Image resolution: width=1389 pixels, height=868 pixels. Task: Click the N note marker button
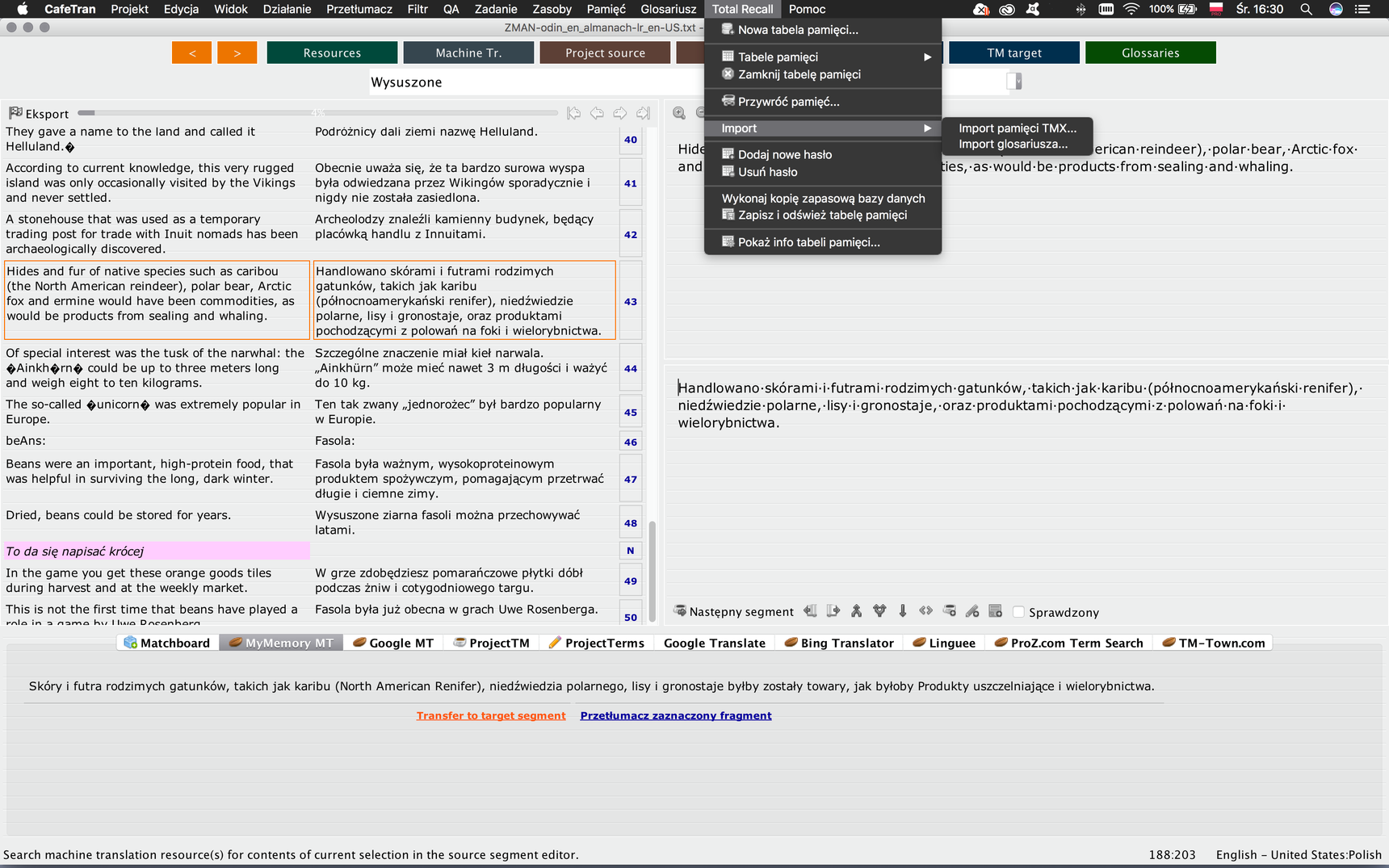631,551
